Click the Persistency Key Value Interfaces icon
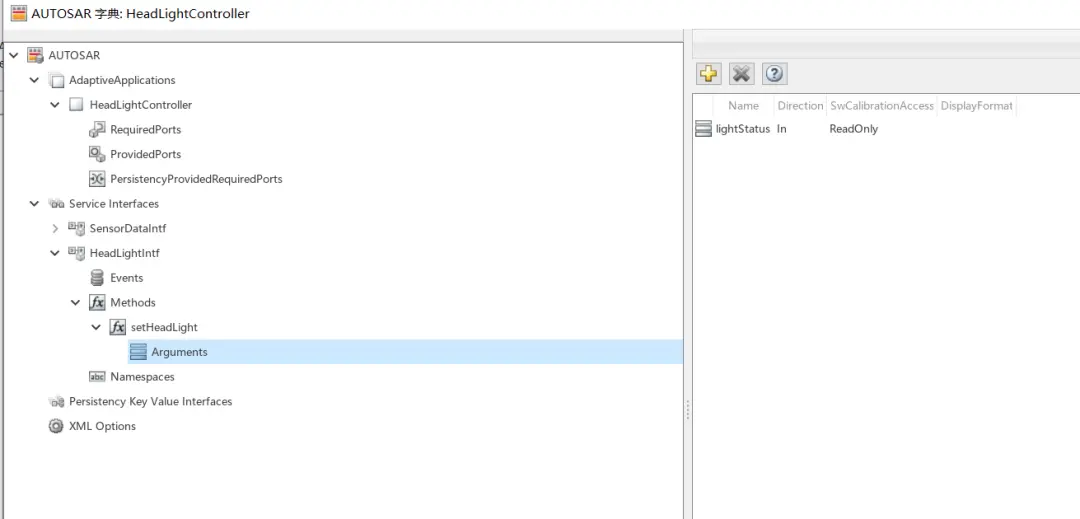1080x519 pixels. click(56, 401)
